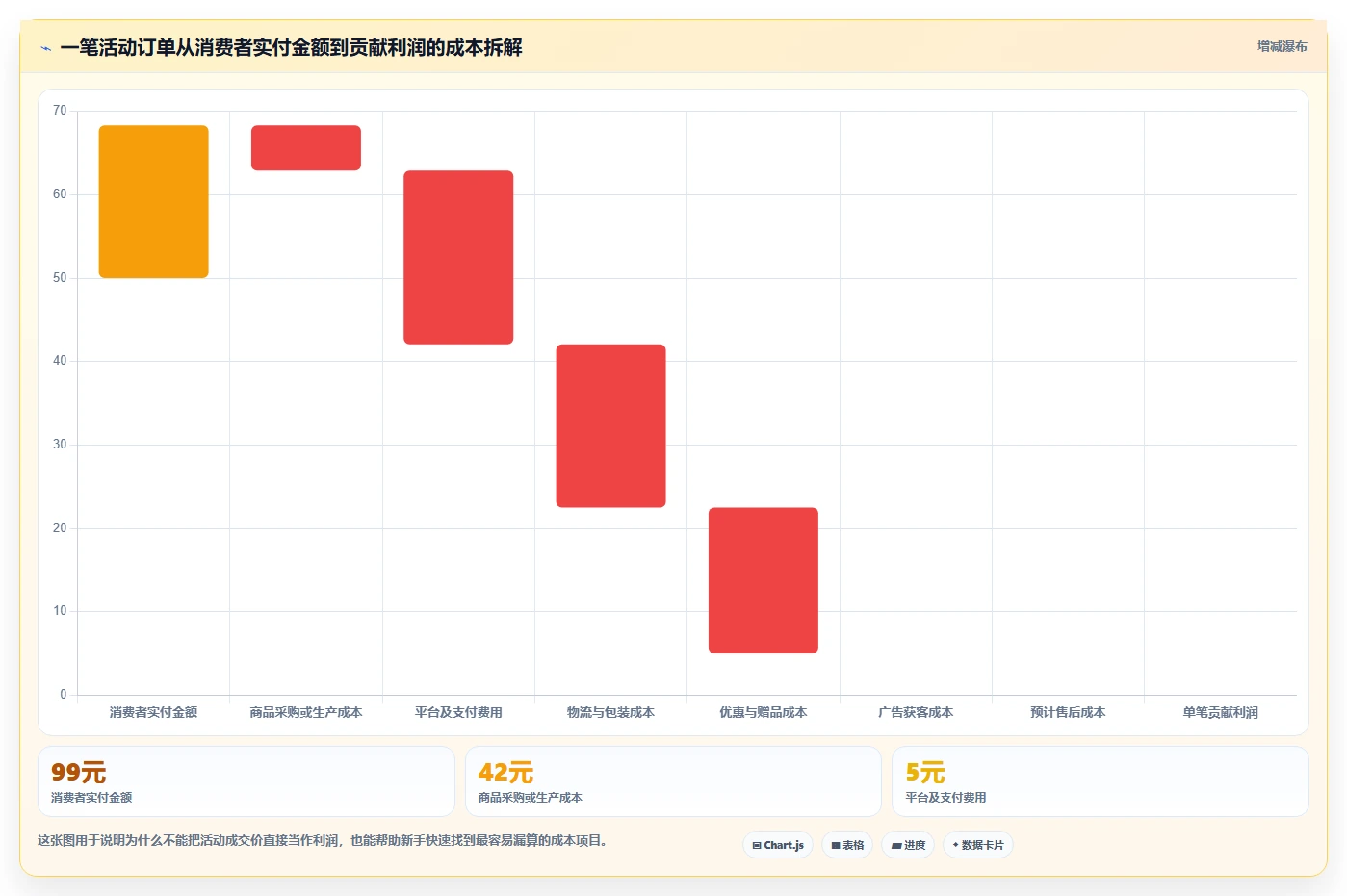The height and width of the screenshot is (896, 1347).
Task: Click the description text starting 这张图用于说明
Action: tap(322, 840)
